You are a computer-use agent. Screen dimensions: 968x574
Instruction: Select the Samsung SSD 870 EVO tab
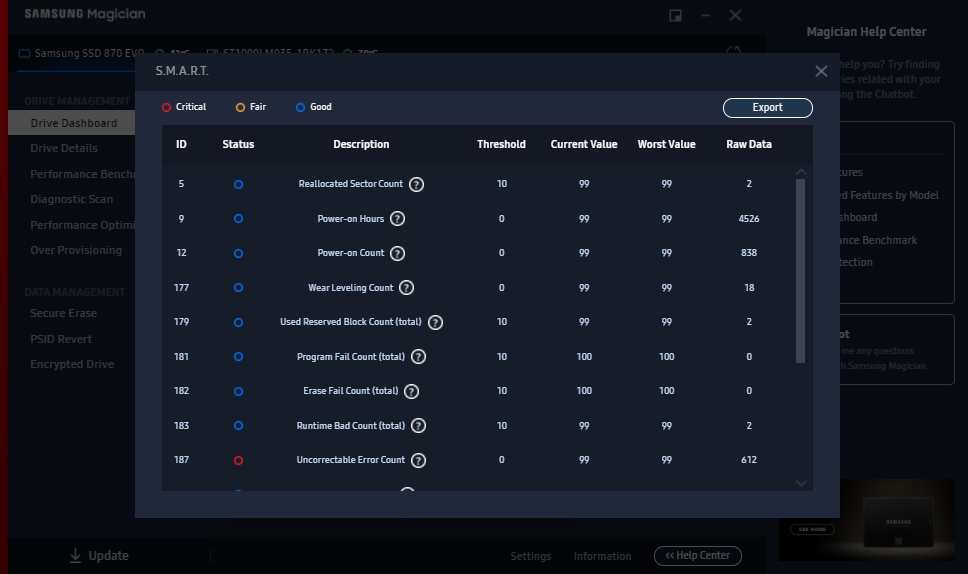[x=81, y=53]
